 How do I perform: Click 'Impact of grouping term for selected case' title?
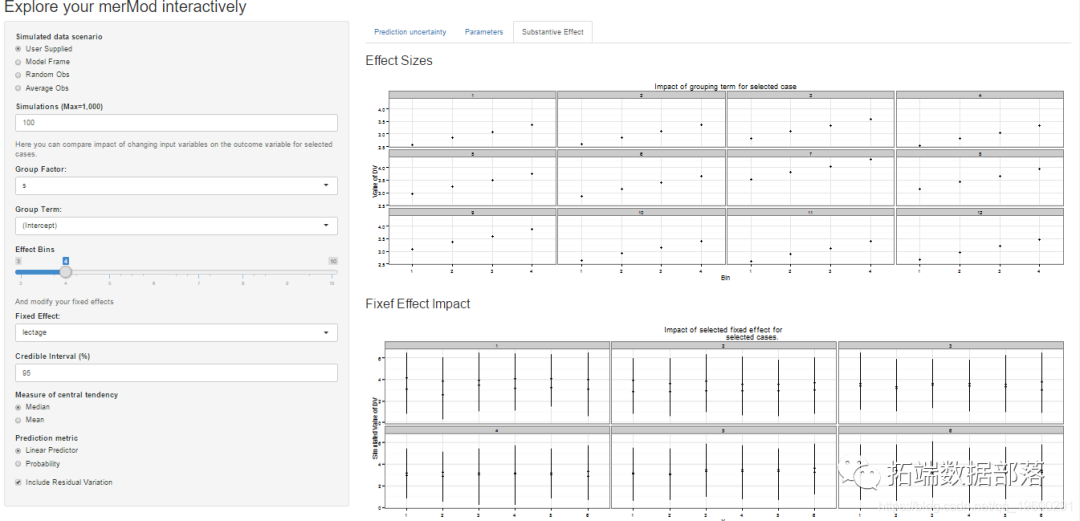click(725, 86)
